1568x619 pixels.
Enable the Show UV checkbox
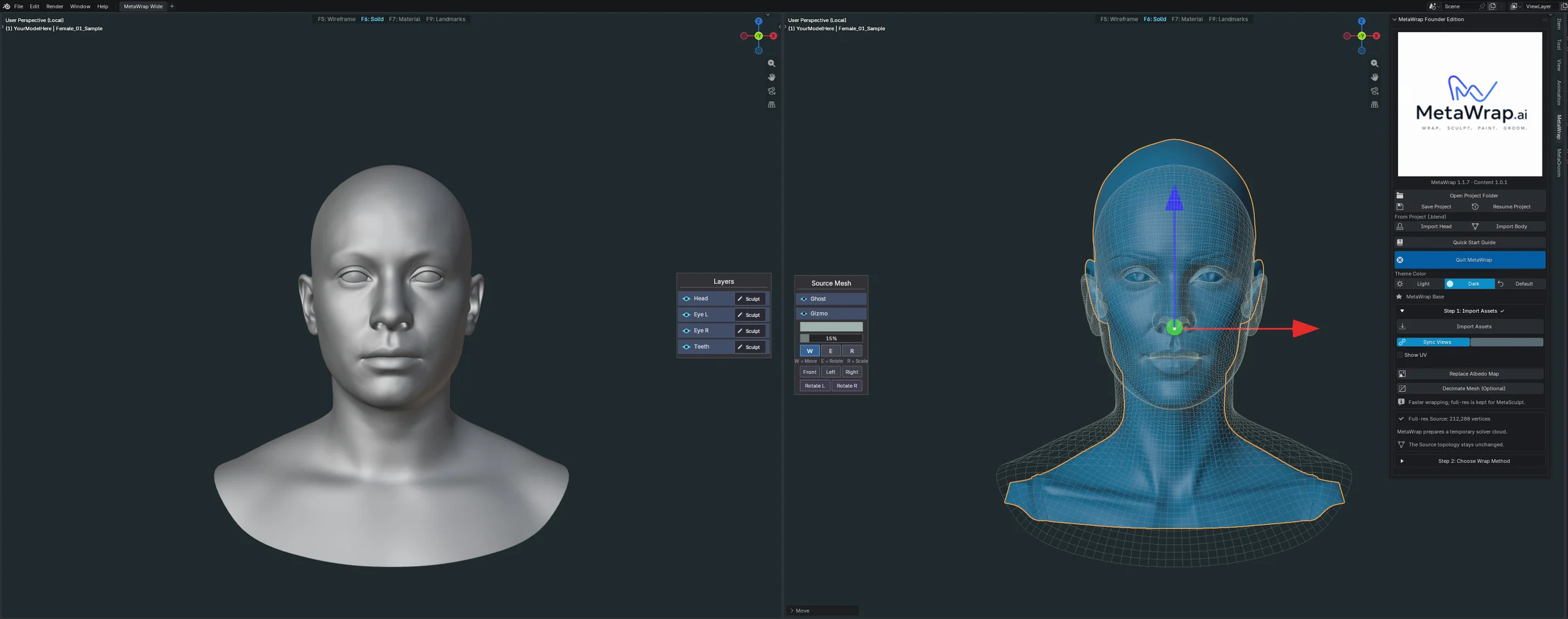pos(1400,355)
